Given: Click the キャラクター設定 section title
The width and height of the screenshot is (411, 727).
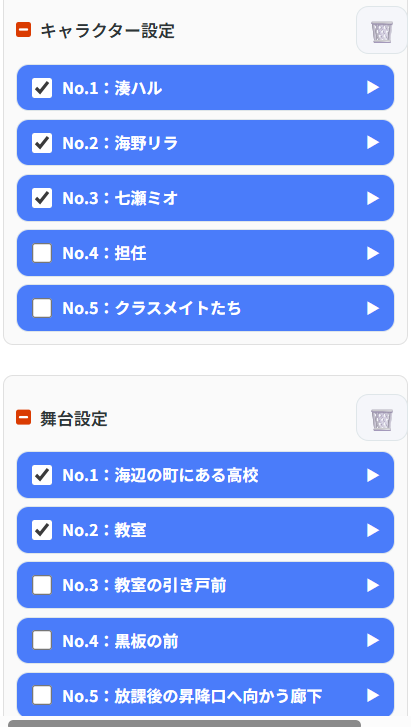Looking at the screenshot, I should click(107, 31).
